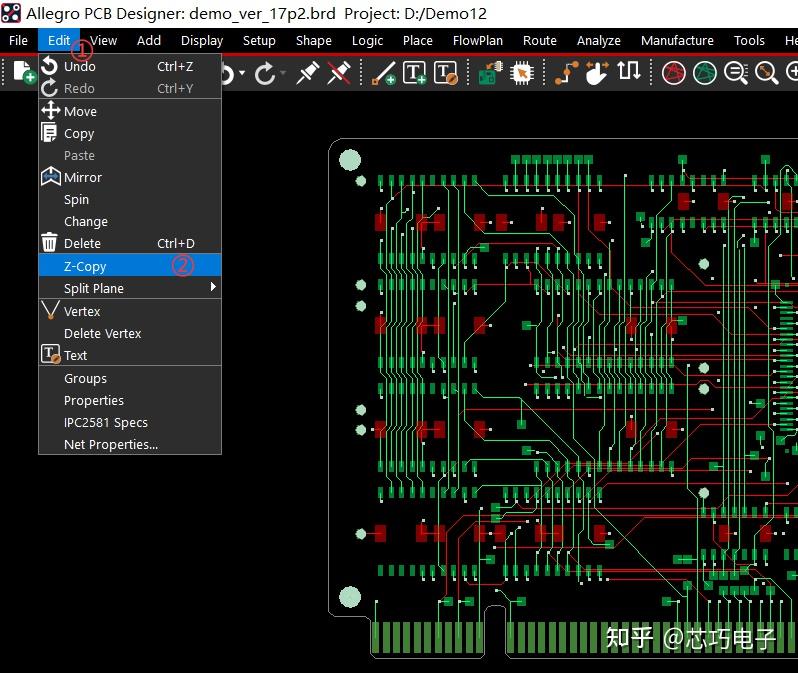Click the Edit Text toolbar icon
The height and width of the screenshot is (673, 798).
coord(446,73)
